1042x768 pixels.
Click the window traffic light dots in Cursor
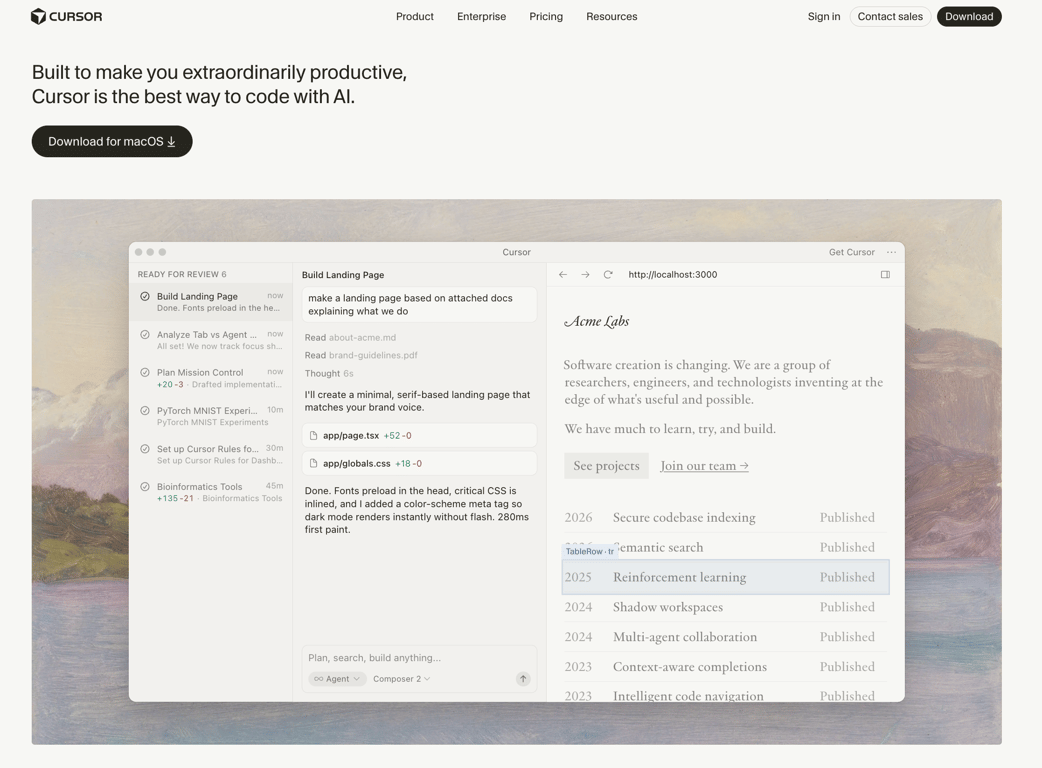(150, 252)
